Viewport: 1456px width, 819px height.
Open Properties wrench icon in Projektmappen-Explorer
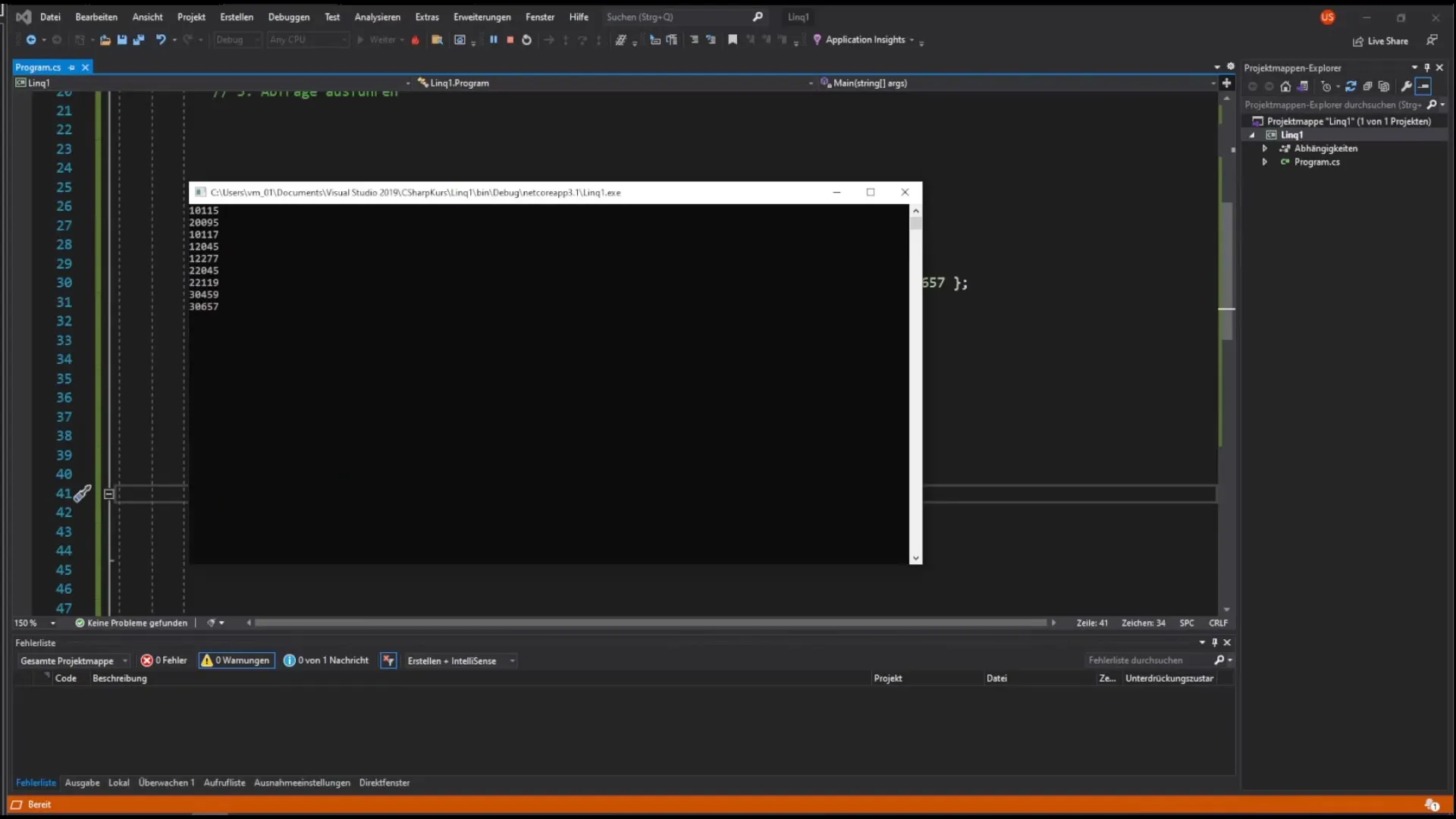click(x=1406, y=86)
